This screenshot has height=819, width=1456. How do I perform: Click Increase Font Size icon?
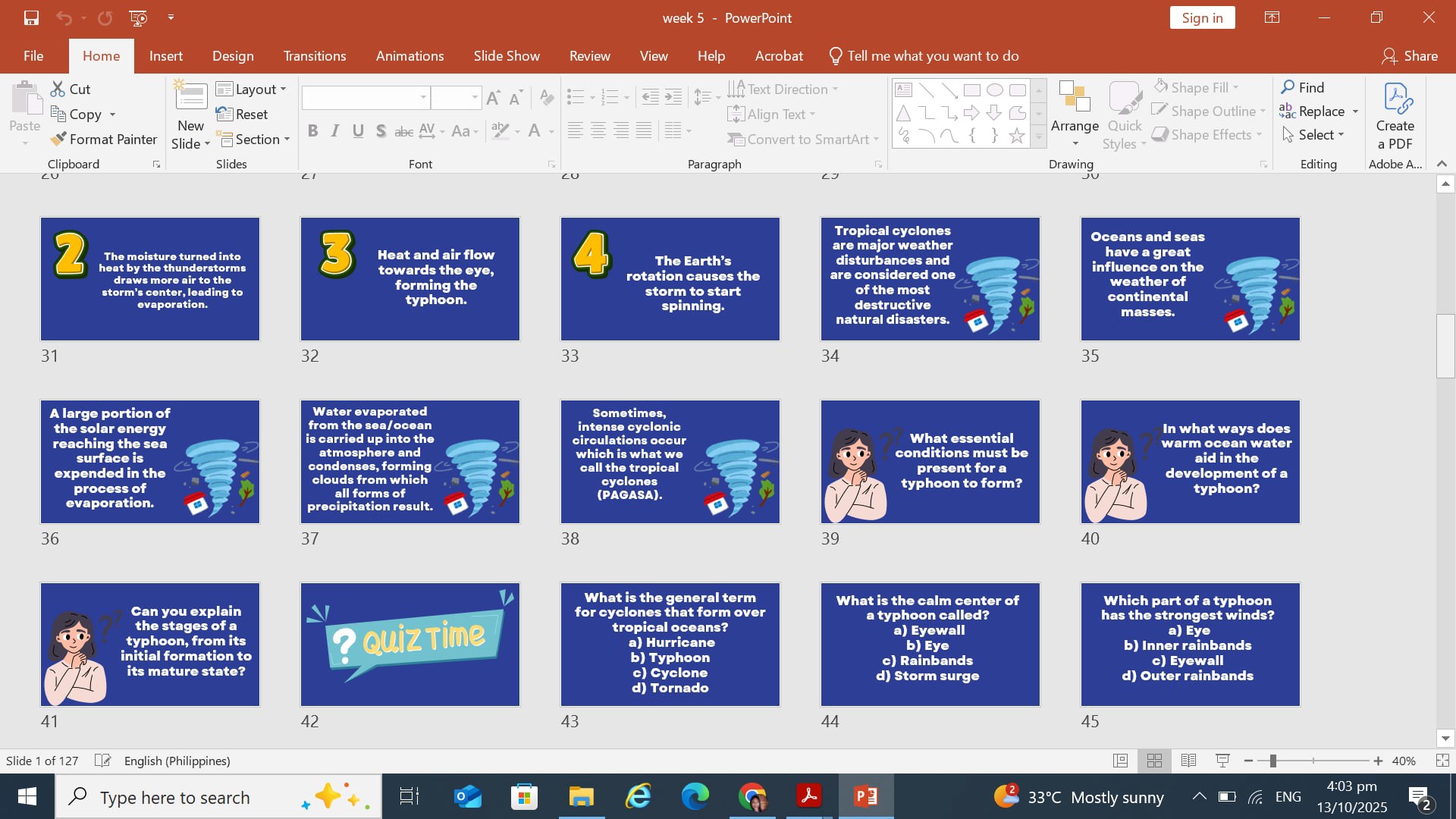tap(494, 97)
